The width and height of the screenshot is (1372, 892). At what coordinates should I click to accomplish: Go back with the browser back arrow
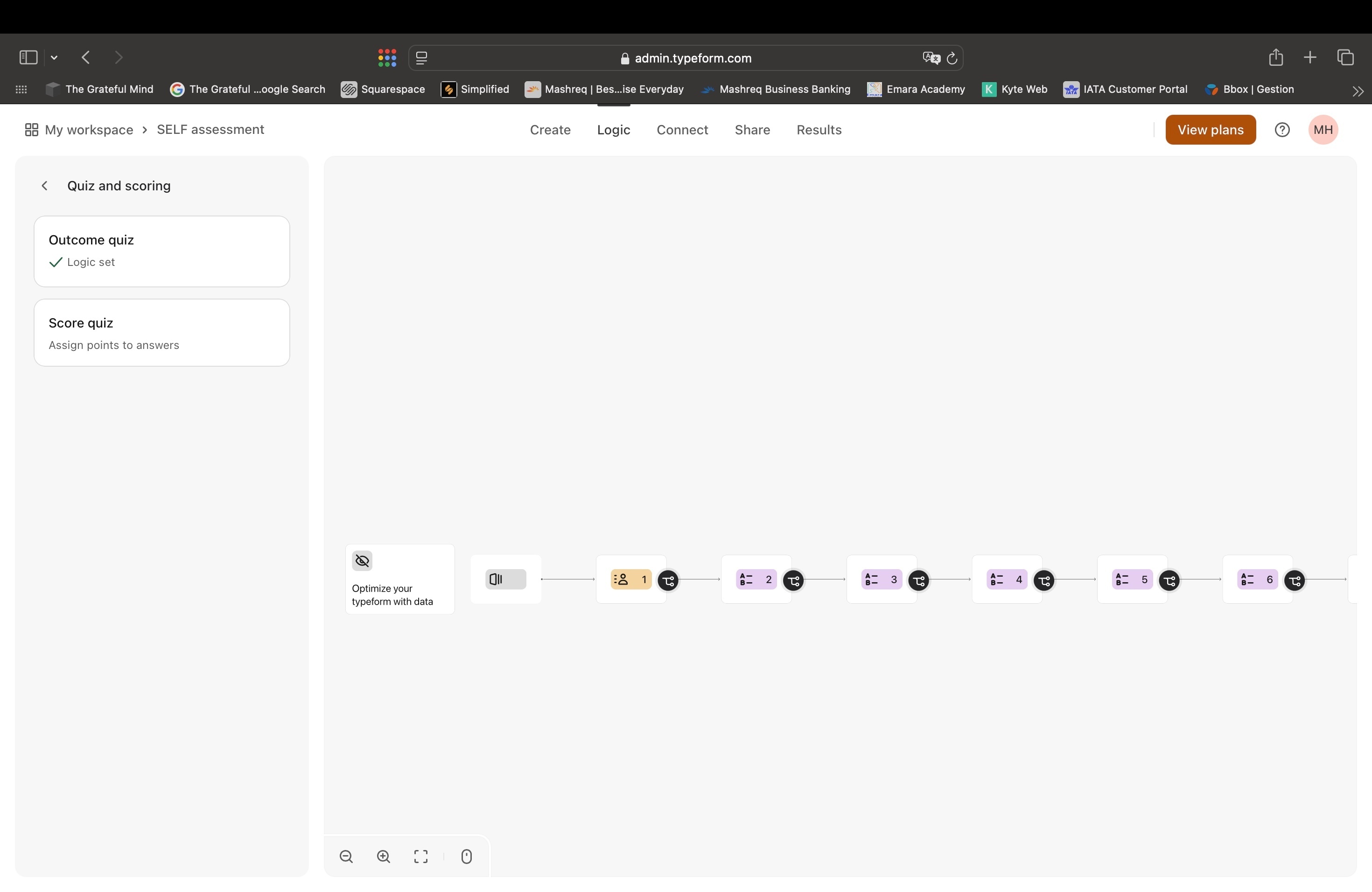point(86,58)
